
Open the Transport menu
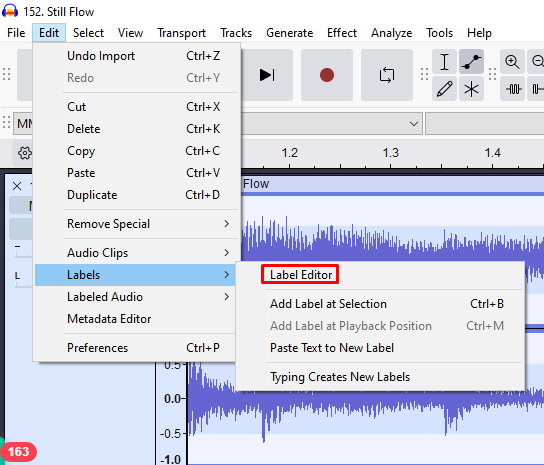point(181,33)
